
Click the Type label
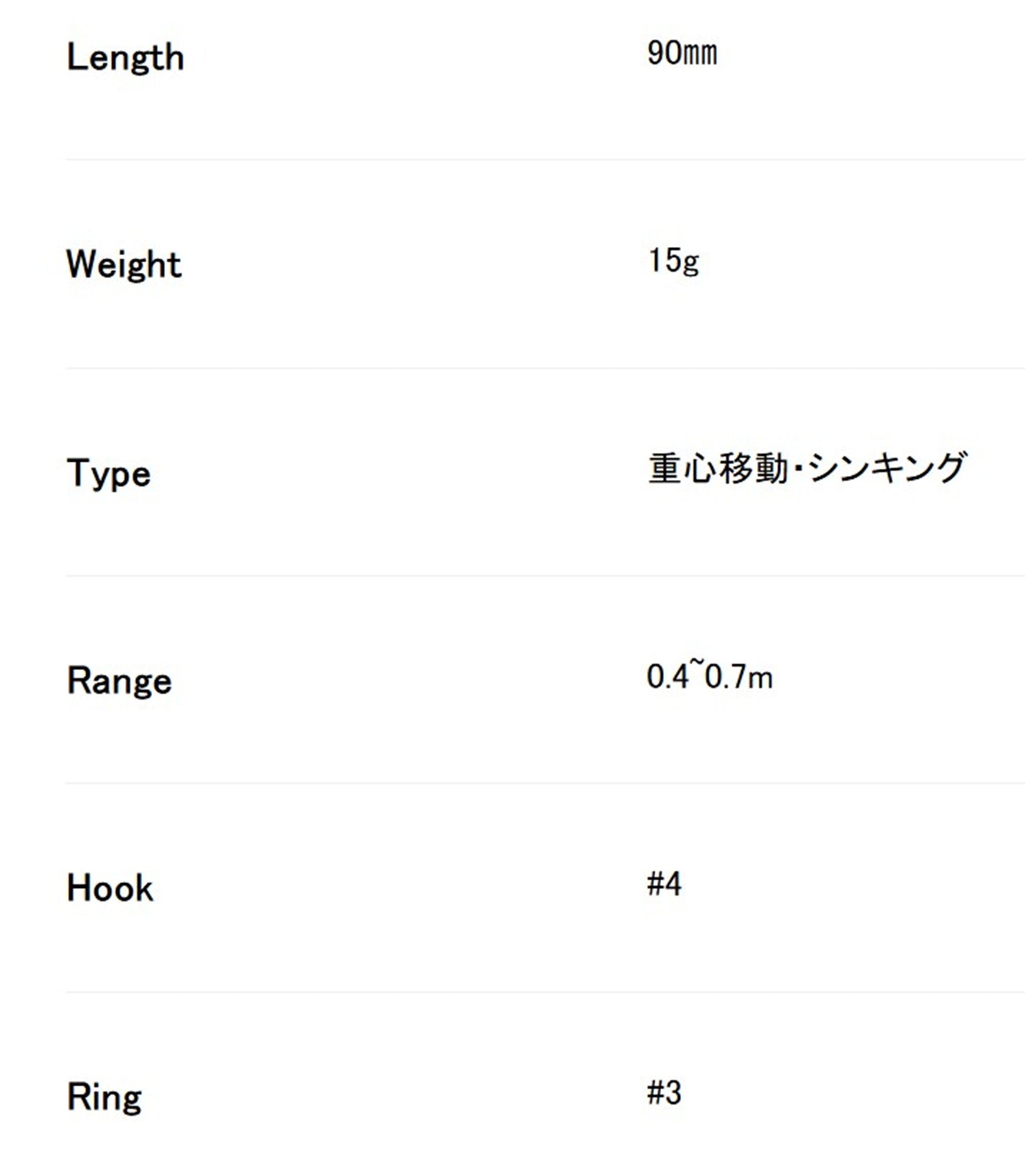coord(109,473)
